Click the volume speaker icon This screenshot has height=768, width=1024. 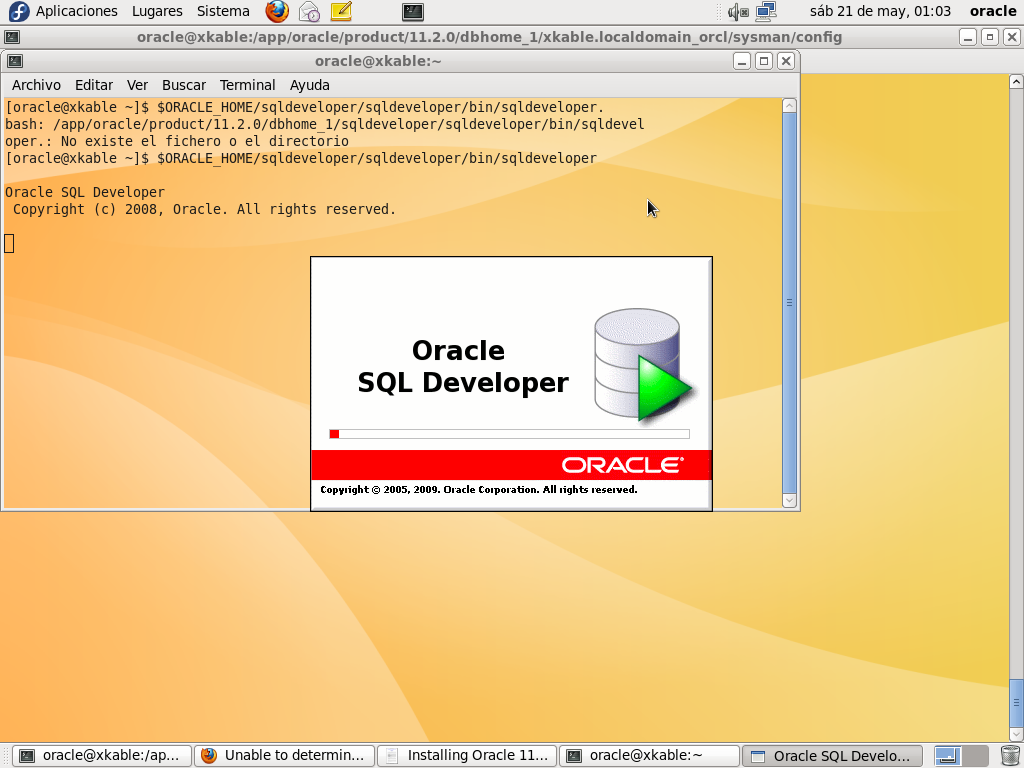[738, 11]
